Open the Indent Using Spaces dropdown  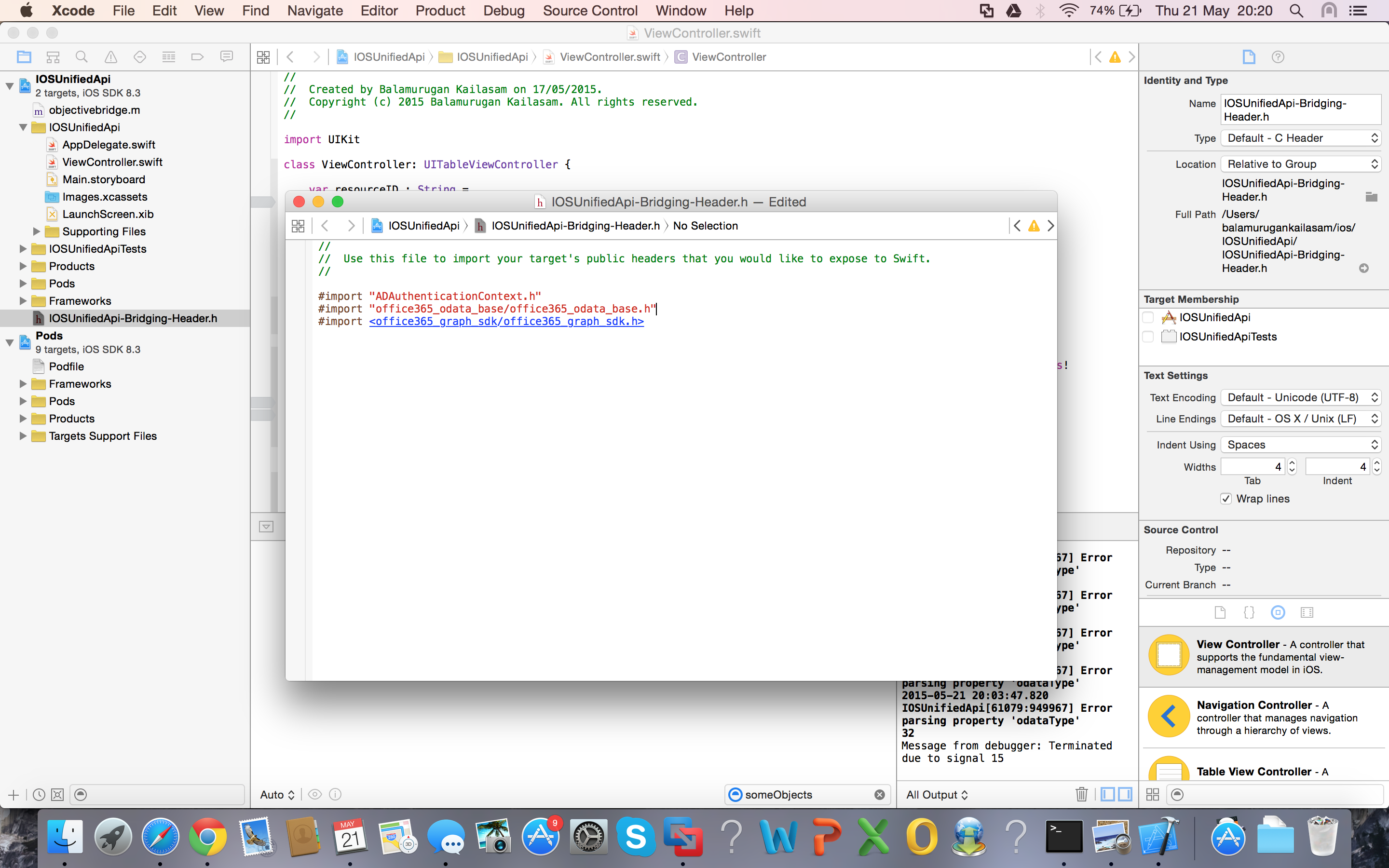[1301, 445]
